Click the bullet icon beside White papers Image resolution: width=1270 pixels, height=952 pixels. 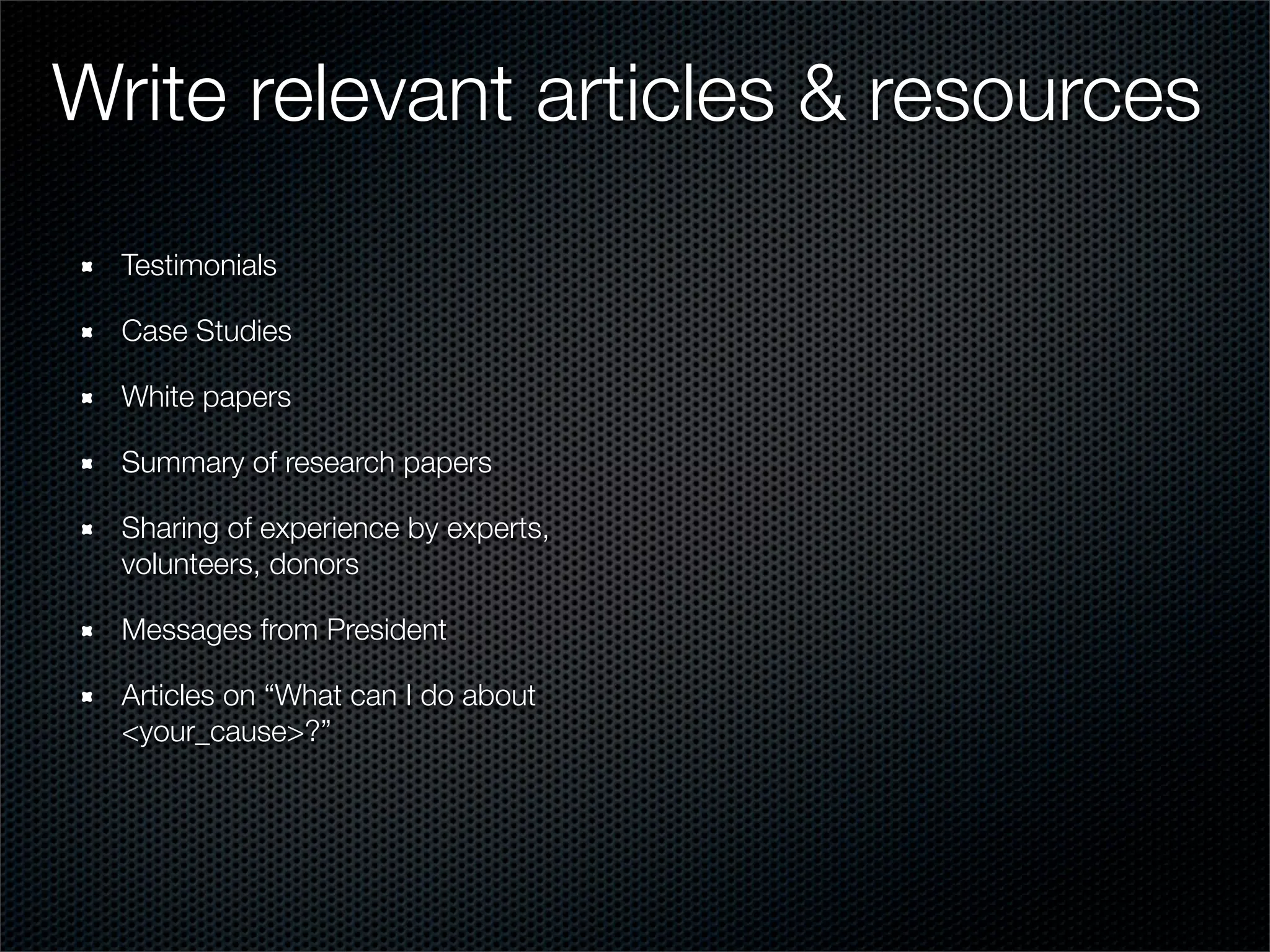(x=87, y=399)
